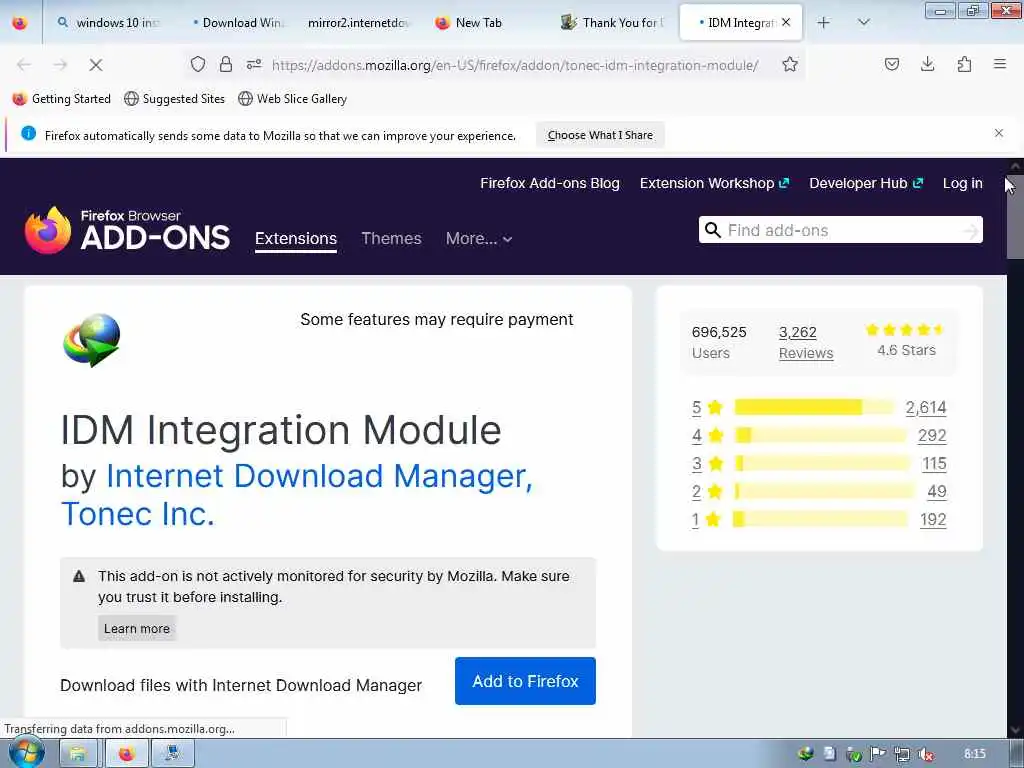
Task: Go back to the previous page
Action: point(24,65)
